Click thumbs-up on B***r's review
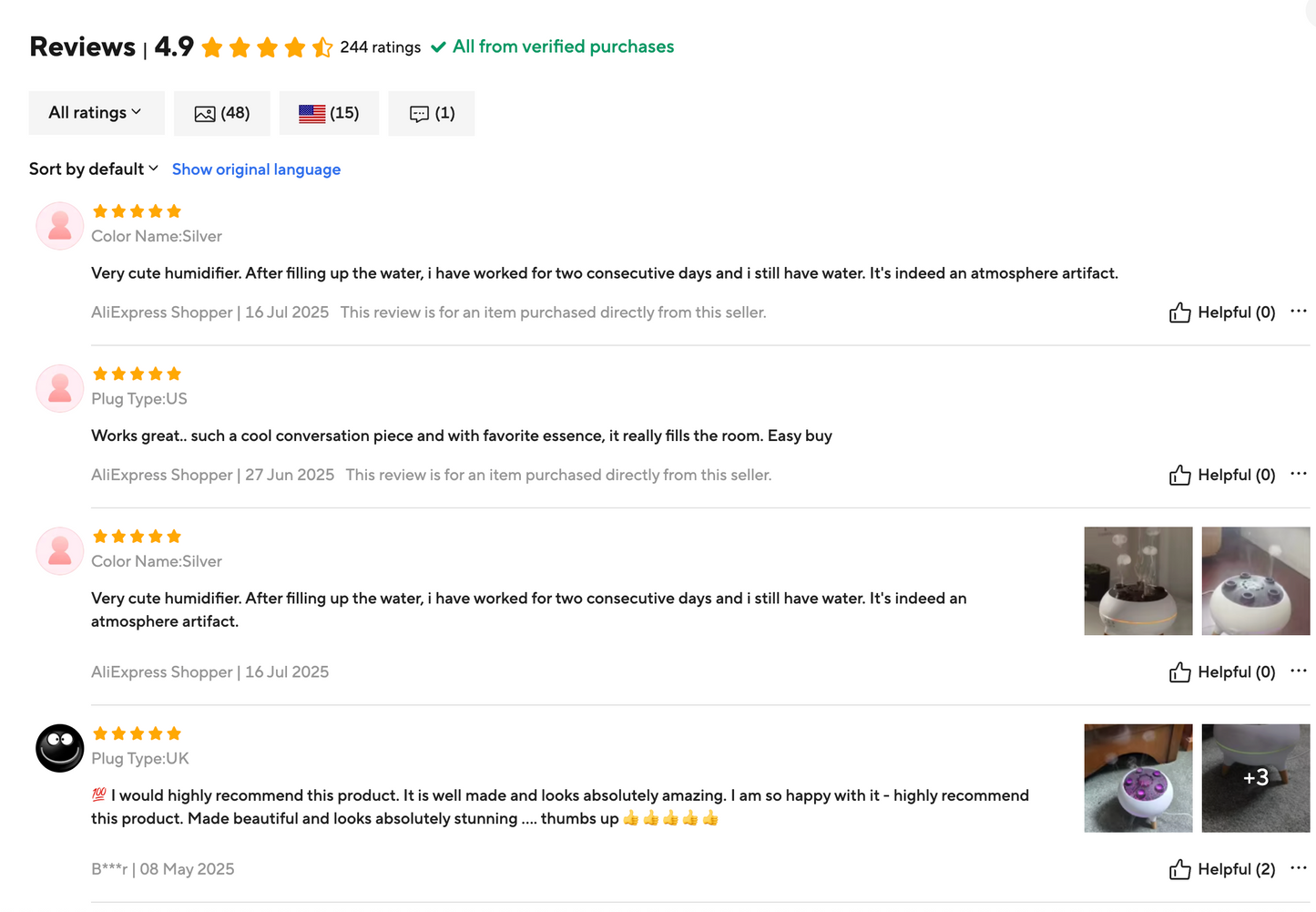The height and width of the screenshot is (912, 1316). point(1179,869)
